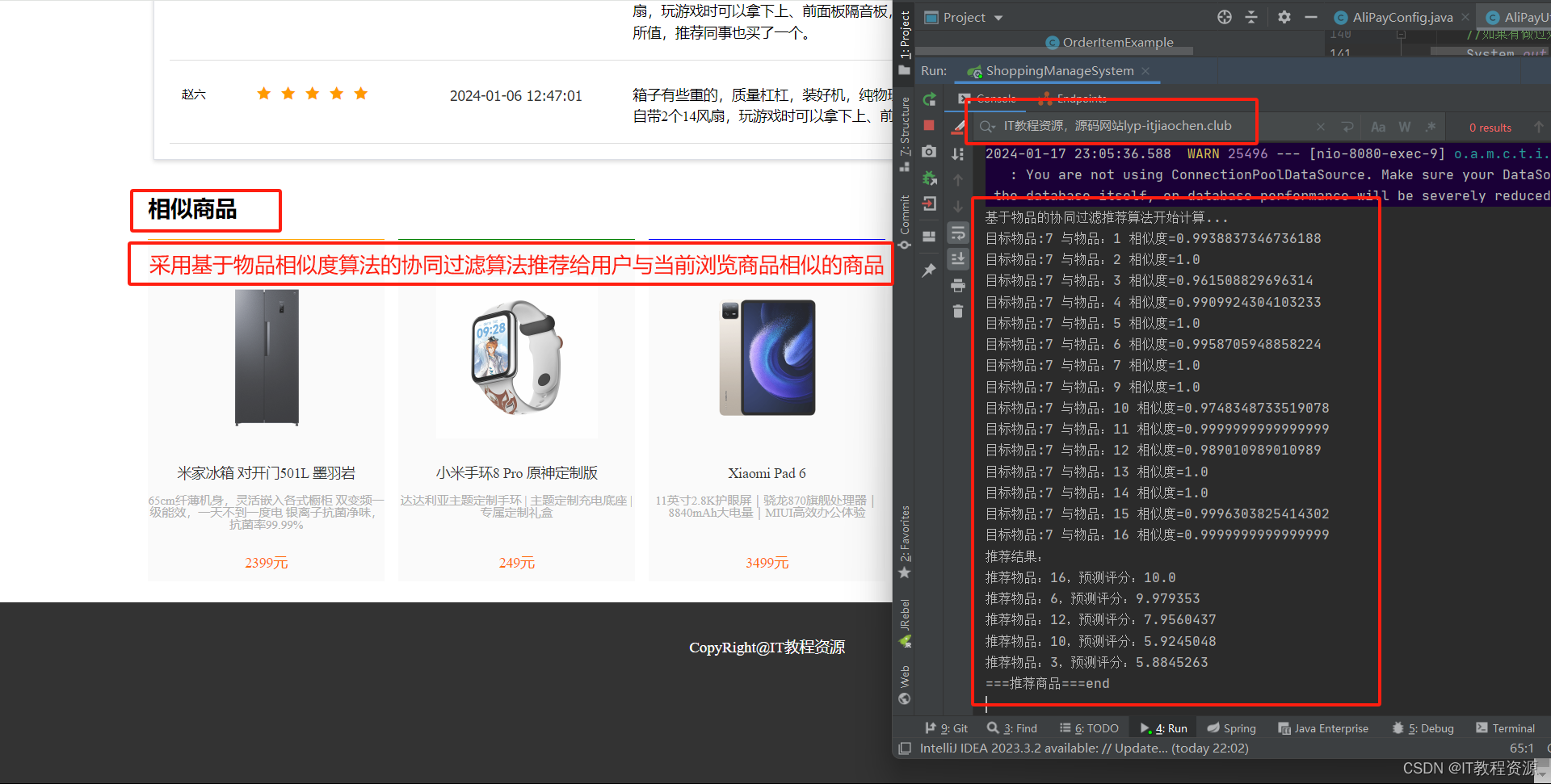This screenshot has width=1551, height=784.
Task: Switch to the Console tab
Action: tap(988, 99)
